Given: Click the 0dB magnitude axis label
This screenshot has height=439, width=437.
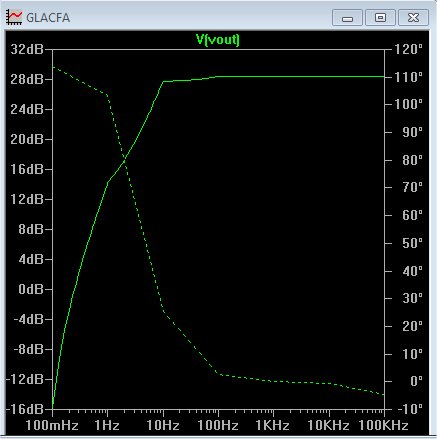Looking at the screenshot, I should [x=31, y=289].
